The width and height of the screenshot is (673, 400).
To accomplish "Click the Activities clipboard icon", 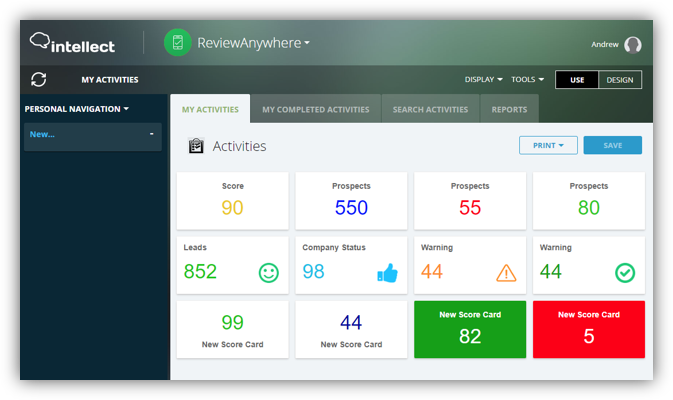I will (x=197, y=146).
